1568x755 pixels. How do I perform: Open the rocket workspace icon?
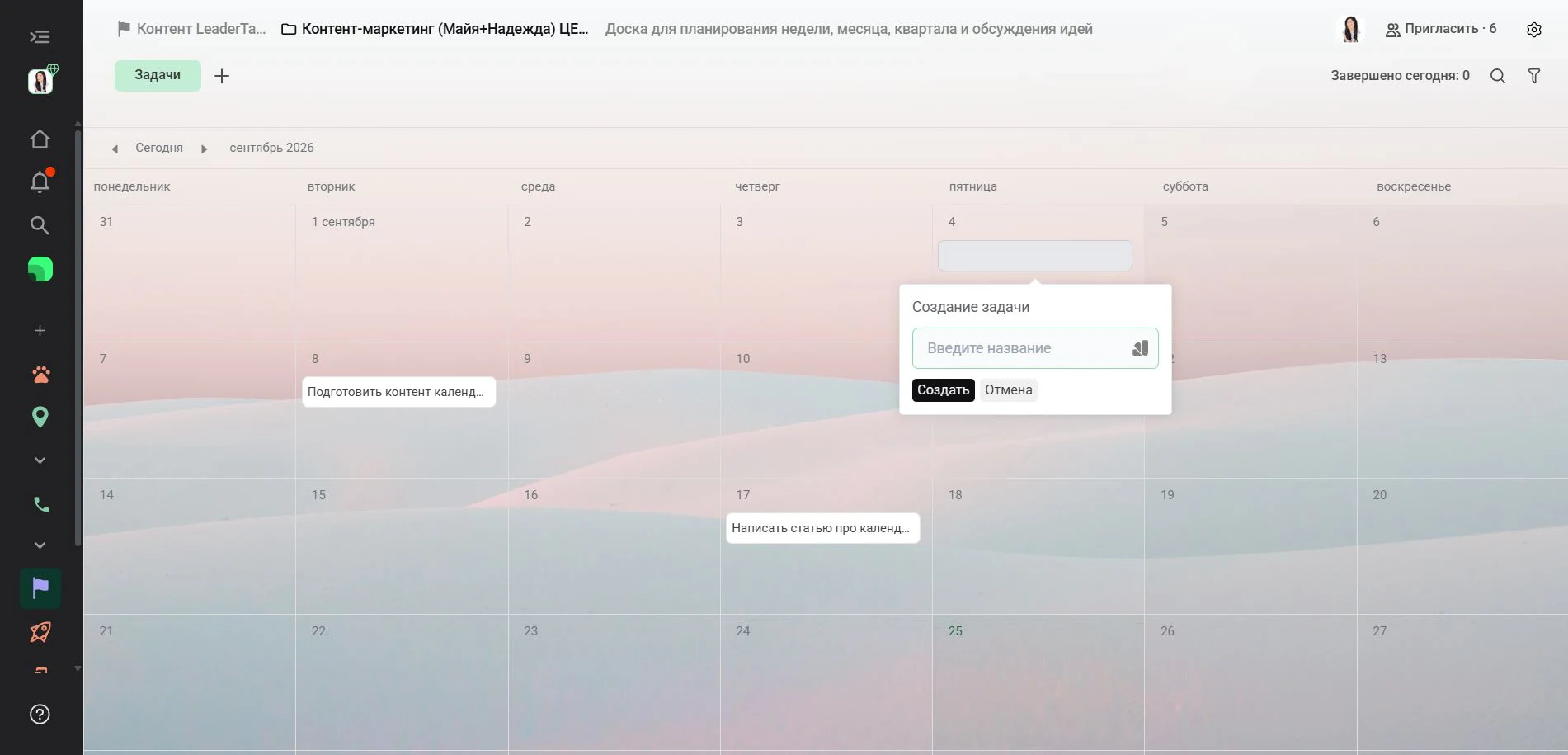pyautogui.click(x=40, y=632)
